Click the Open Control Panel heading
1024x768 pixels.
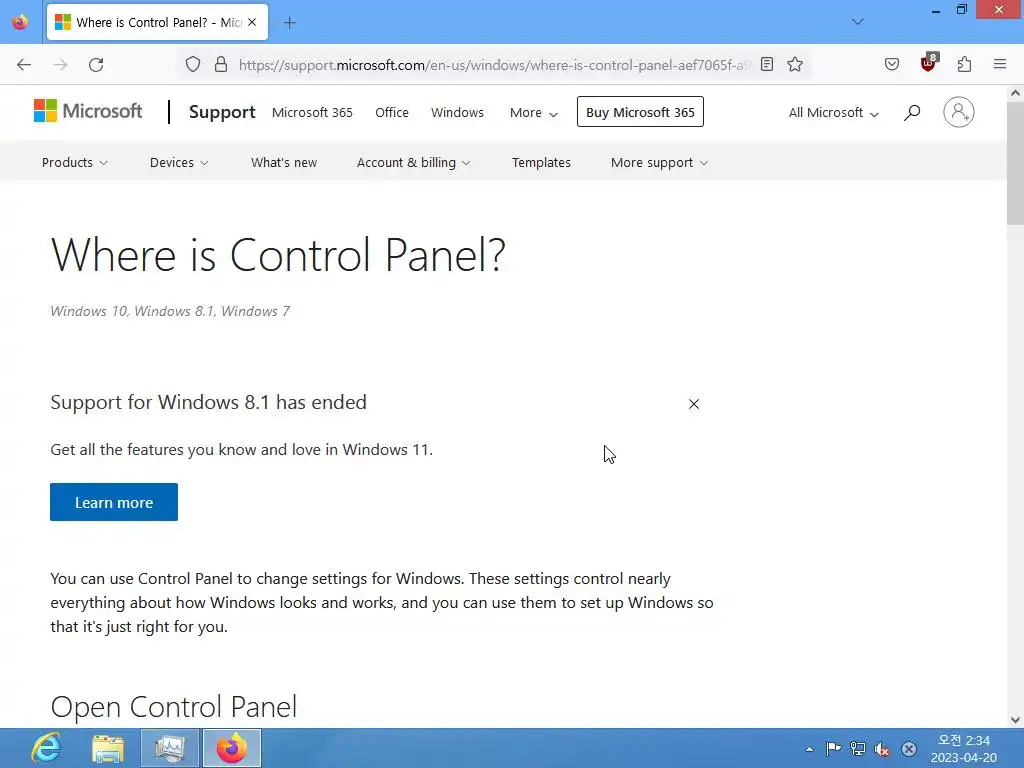coord(174,707)
